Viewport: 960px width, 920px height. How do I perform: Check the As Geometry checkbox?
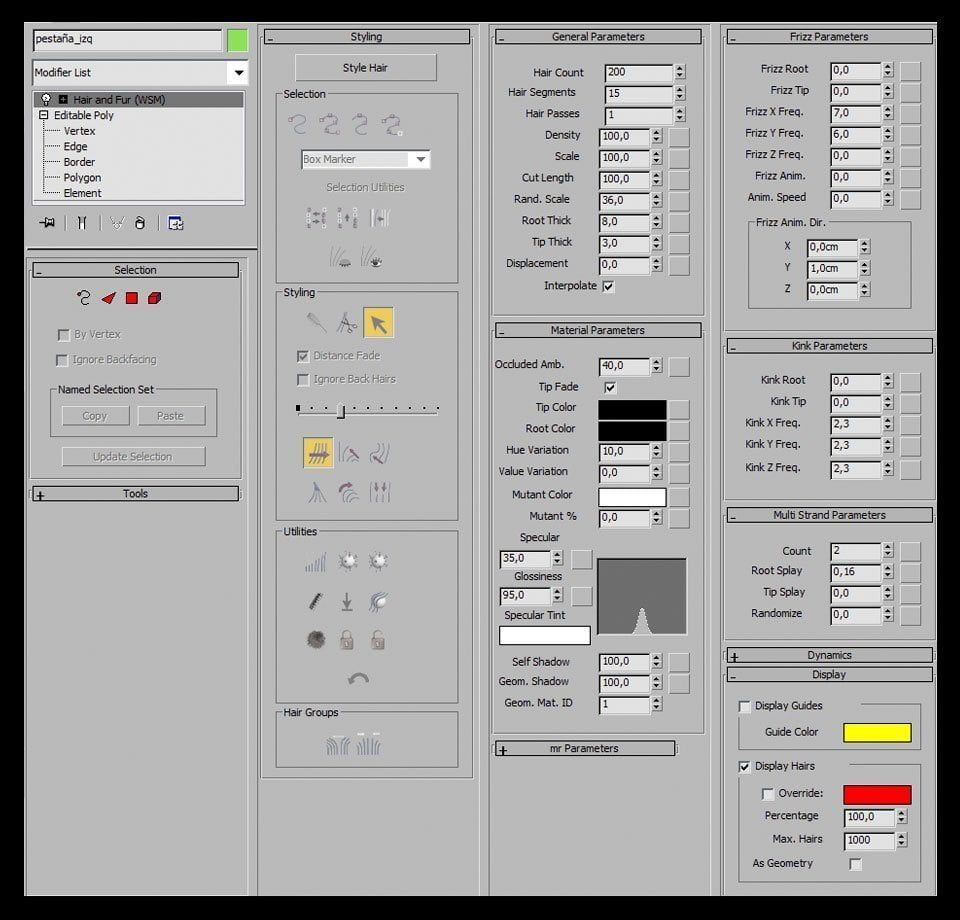tap(855, 864)
